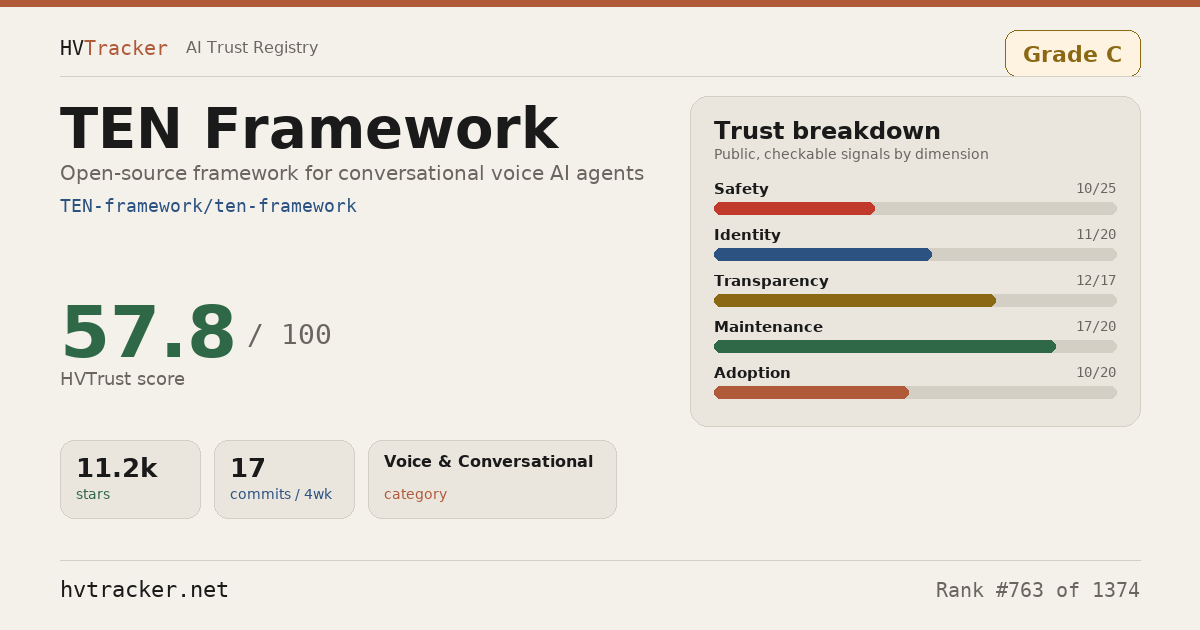1200x630 pixels.
Task: Click the Grade C badge
Action: 1072,54
